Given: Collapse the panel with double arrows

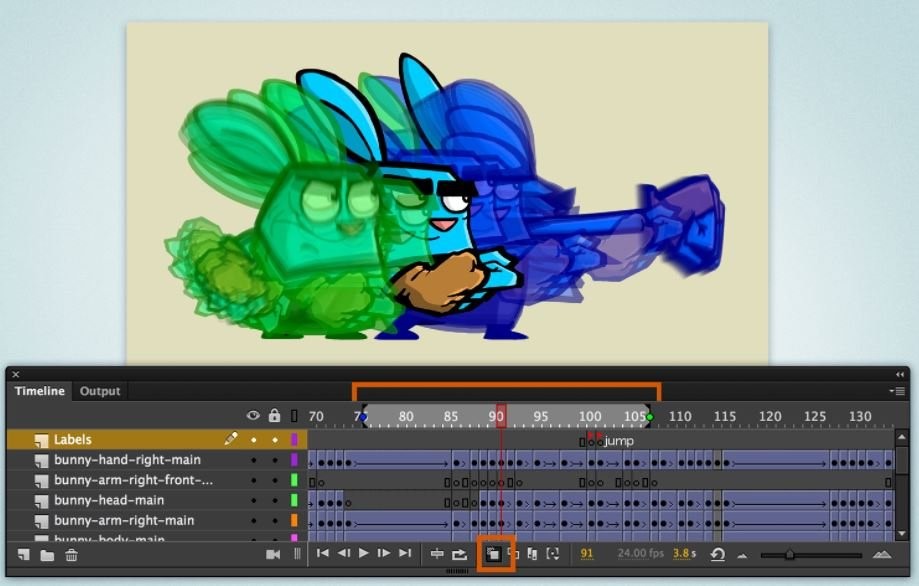Looking at the screenshot, I should coord(900,374).
